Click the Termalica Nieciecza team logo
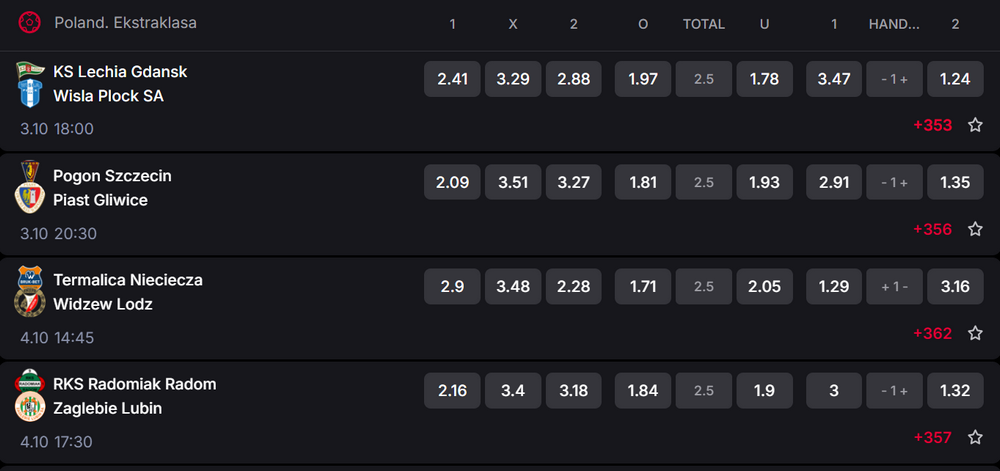This screenshot has width=1000, height=471. tap(30, 280)
